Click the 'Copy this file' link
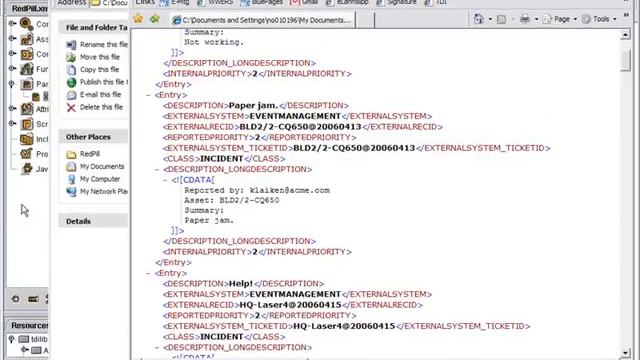 tap(100, 69)
